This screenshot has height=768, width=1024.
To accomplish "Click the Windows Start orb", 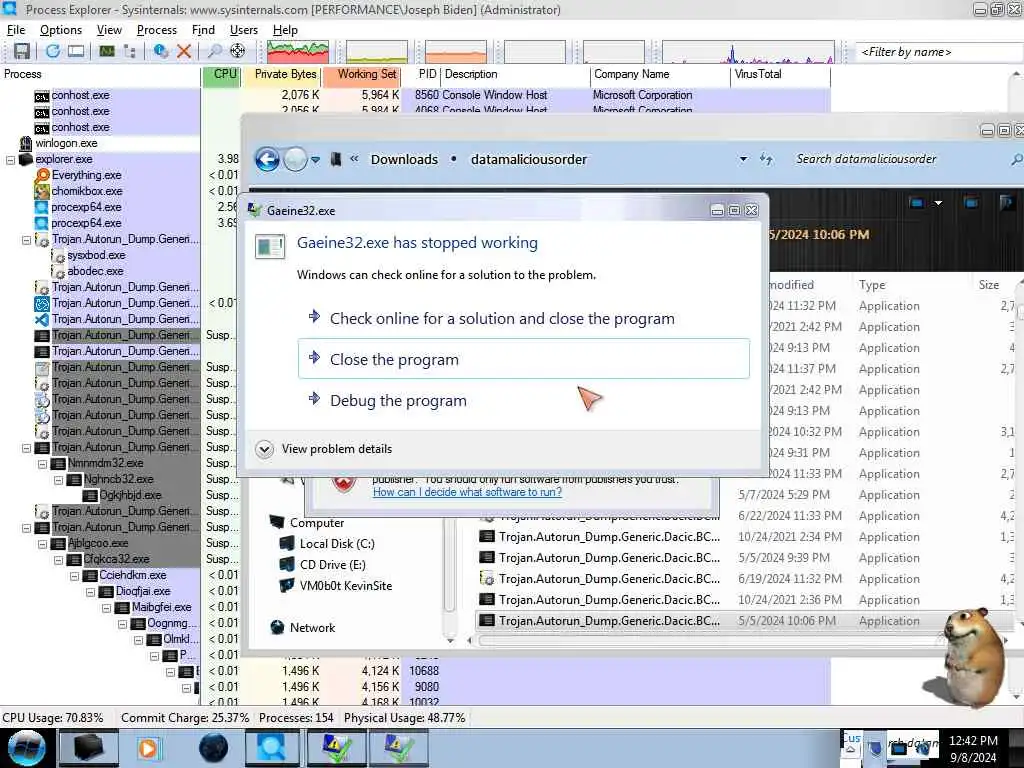I will point(27,748).
